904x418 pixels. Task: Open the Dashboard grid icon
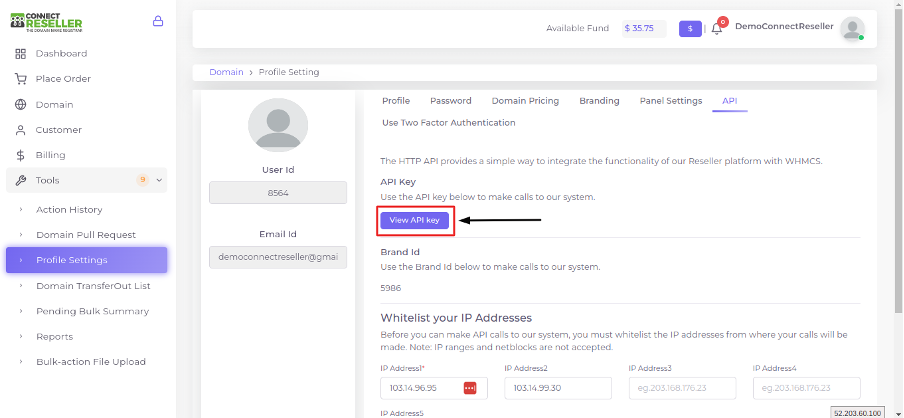pyautogui.click(x=20, y=54)
